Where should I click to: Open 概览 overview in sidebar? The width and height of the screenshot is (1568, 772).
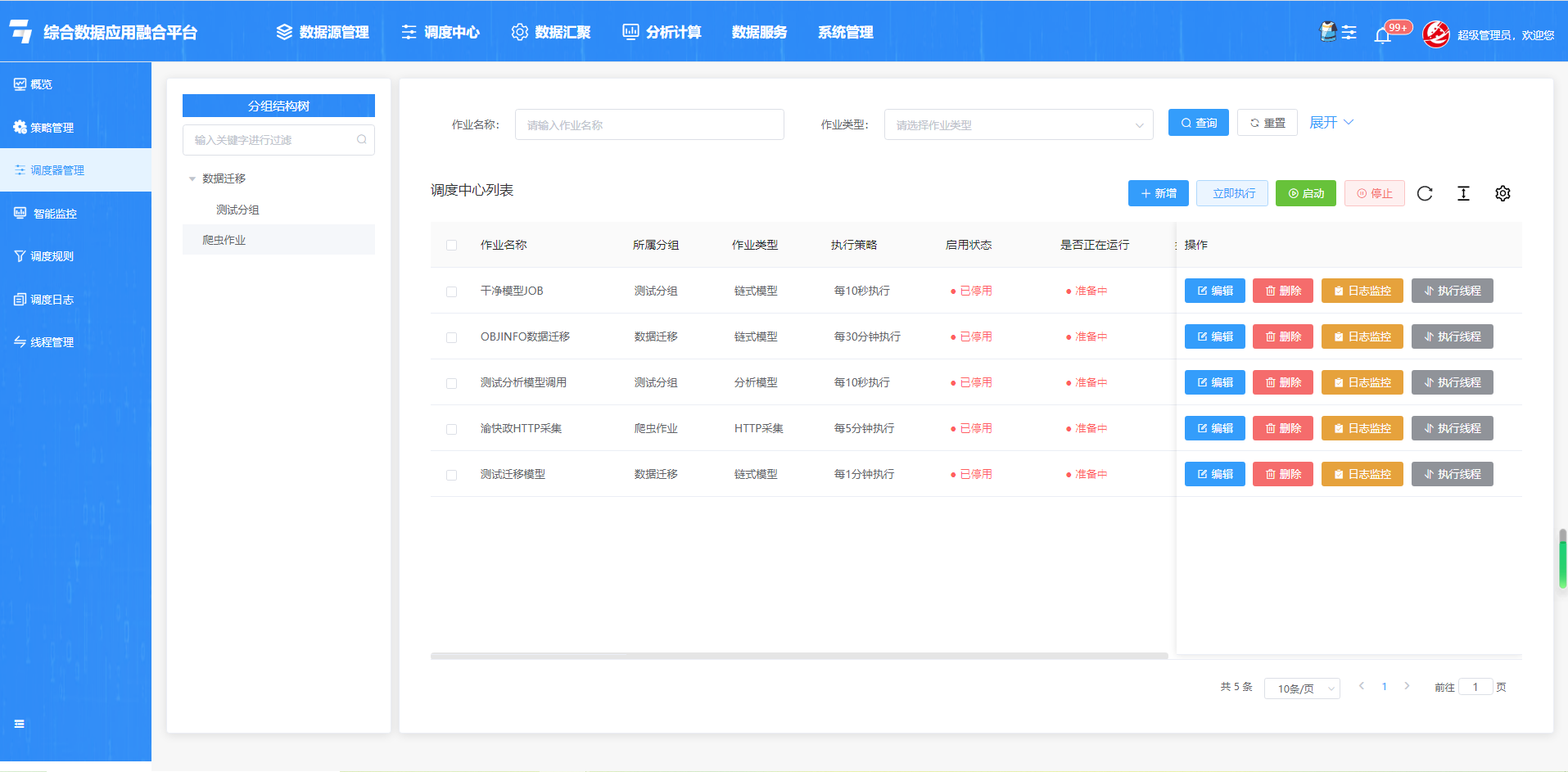(75, 84)
